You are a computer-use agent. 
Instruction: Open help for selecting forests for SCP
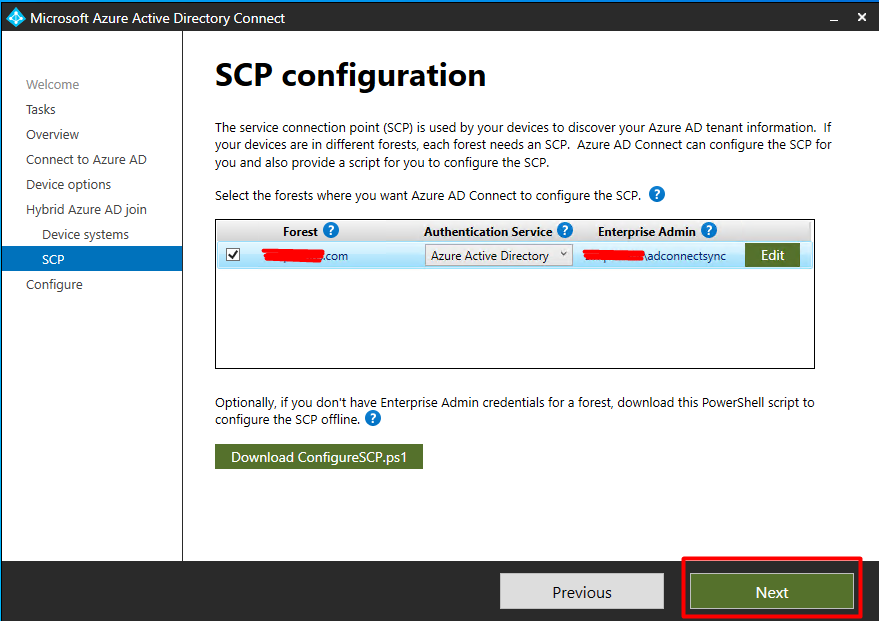(x=656, y=194)
